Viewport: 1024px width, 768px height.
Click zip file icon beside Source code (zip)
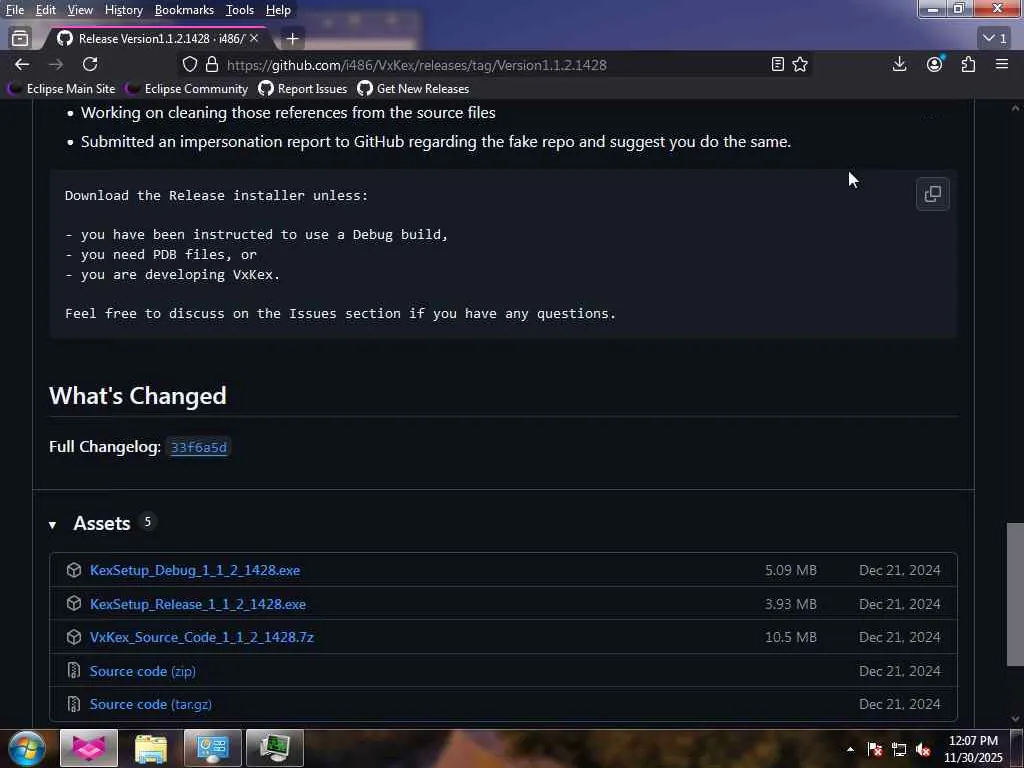tap(74, 671)
